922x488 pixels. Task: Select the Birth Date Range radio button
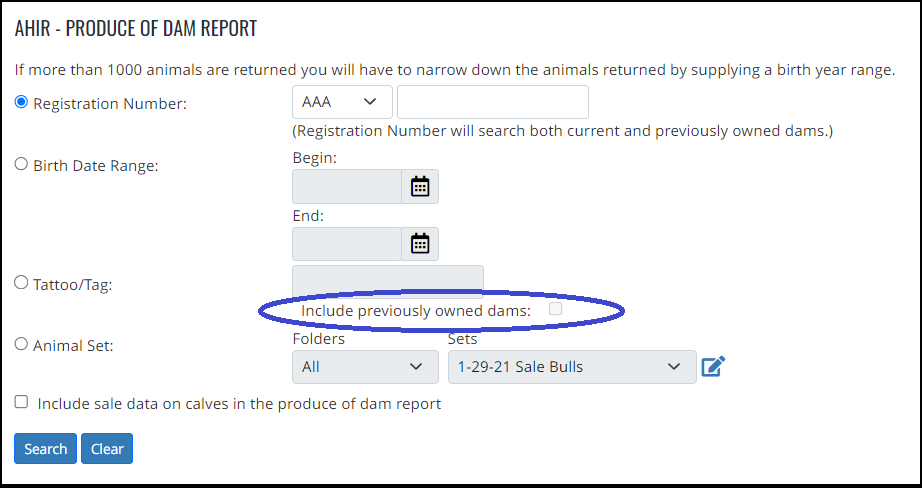(x=21, y=164)
